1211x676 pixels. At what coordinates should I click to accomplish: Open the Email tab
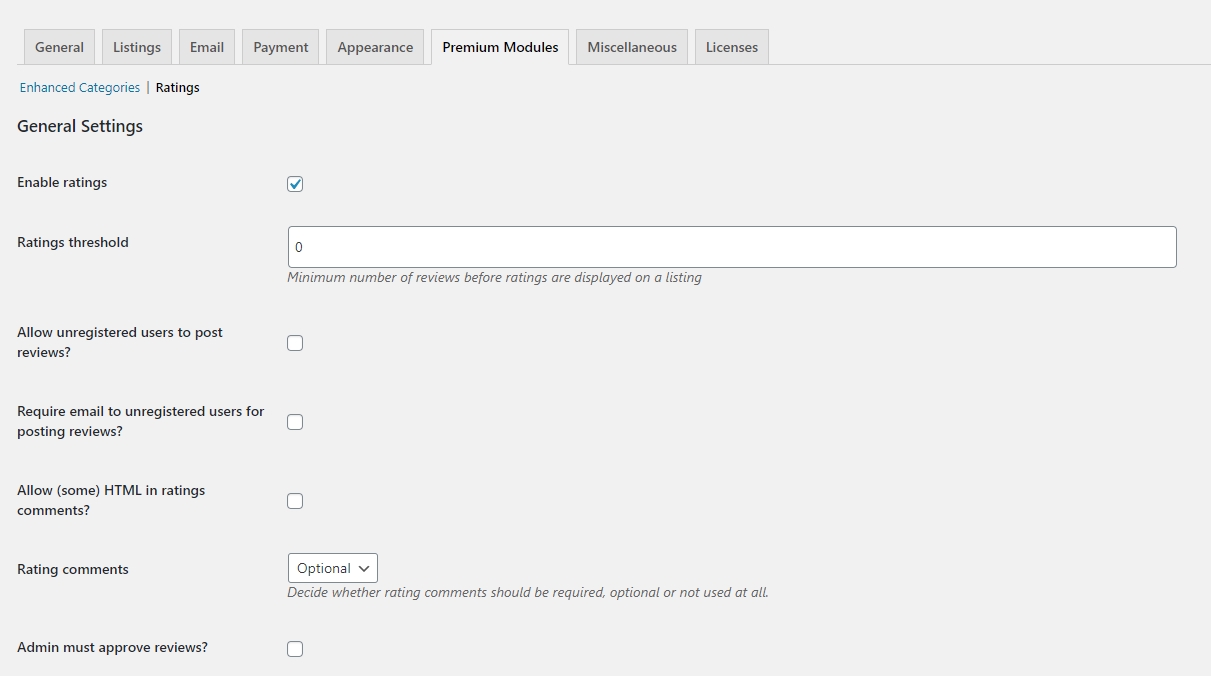pos(207,47)
